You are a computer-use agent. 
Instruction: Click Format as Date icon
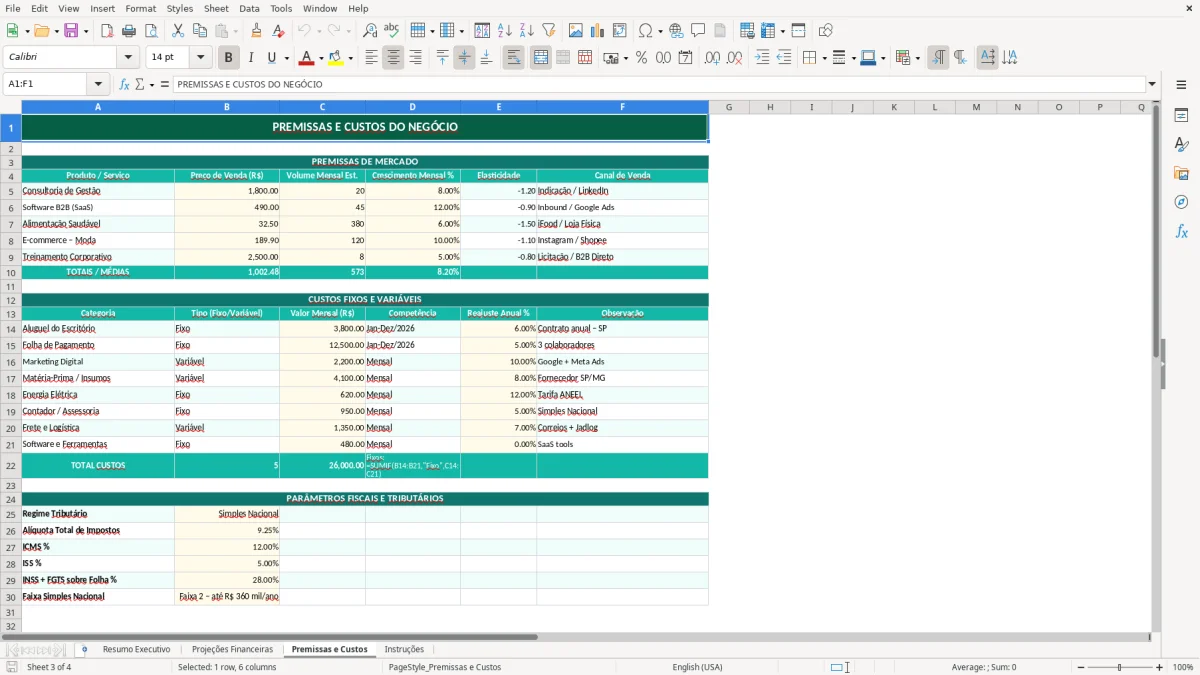point(686,58)
